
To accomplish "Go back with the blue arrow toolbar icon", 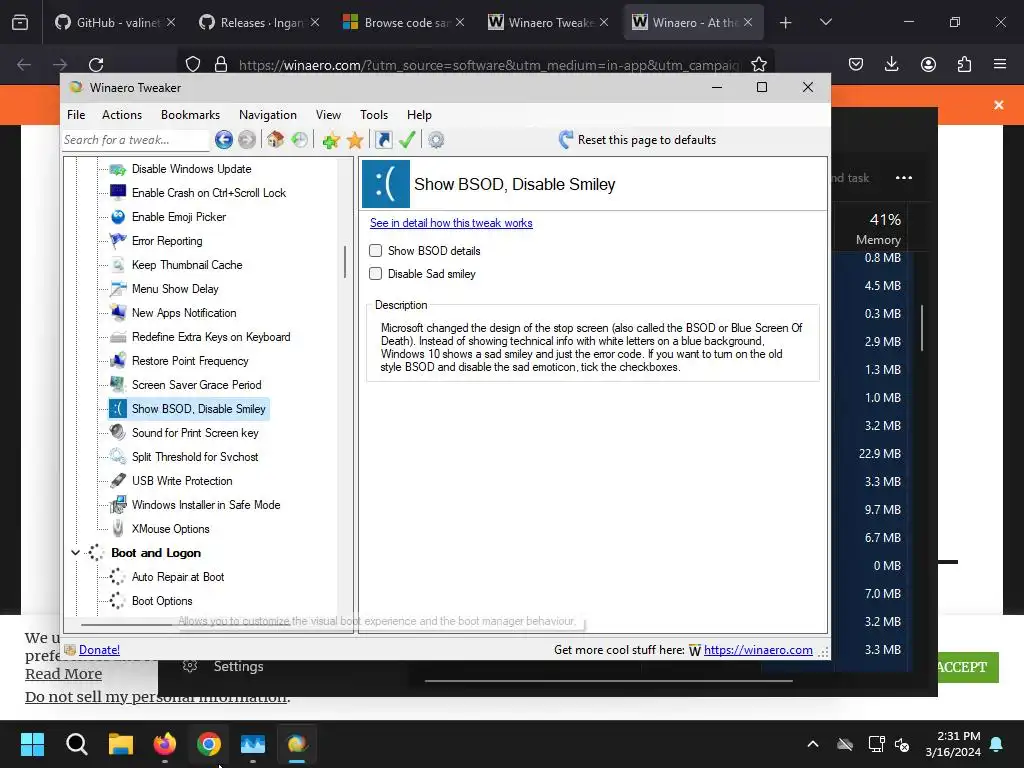I will 223,140.
